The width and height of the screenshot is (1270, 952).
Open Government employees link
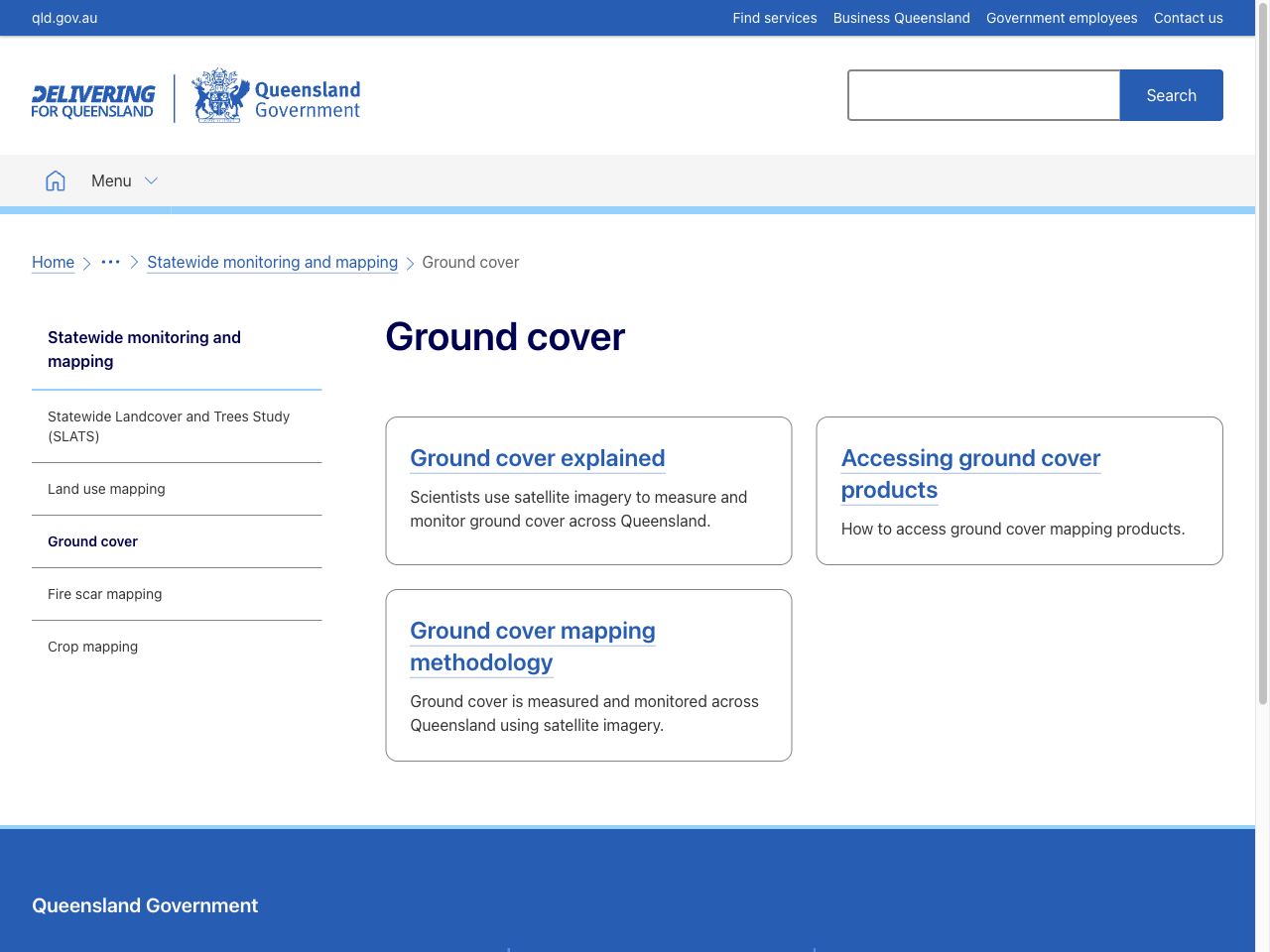tap(1062, 18)
